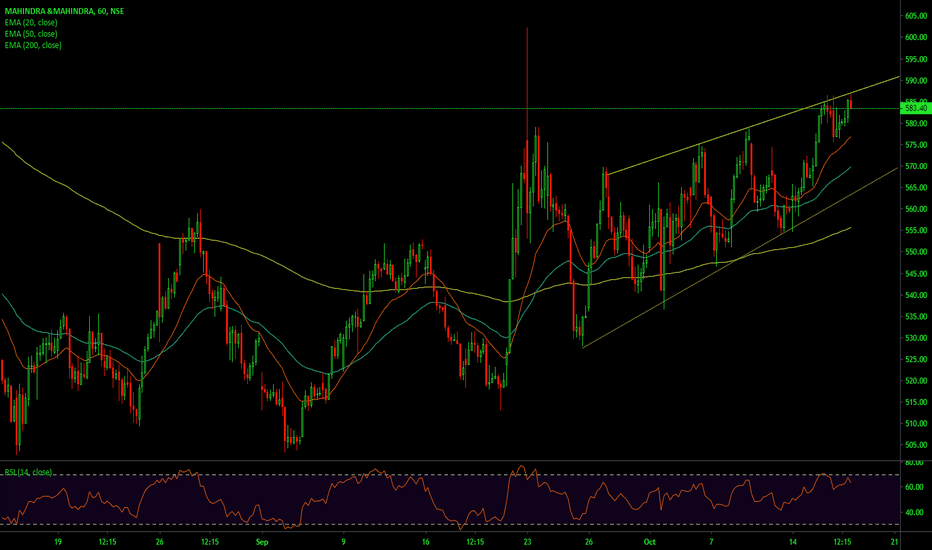Click the 16 date label on time axis
This screenshot has width=932, height=550.
pyautogui.click(x=426, y=542)
